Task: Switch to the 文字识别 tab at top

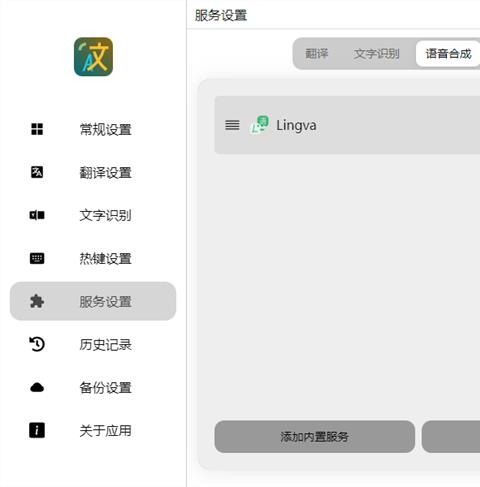Action: click(377, 54)
